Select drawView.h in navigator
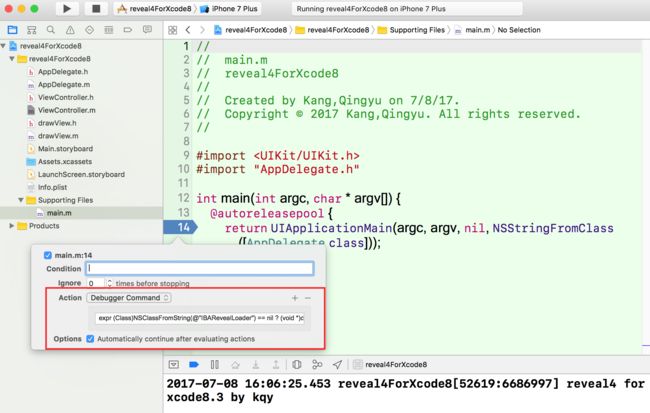 [x=57, y=123]
